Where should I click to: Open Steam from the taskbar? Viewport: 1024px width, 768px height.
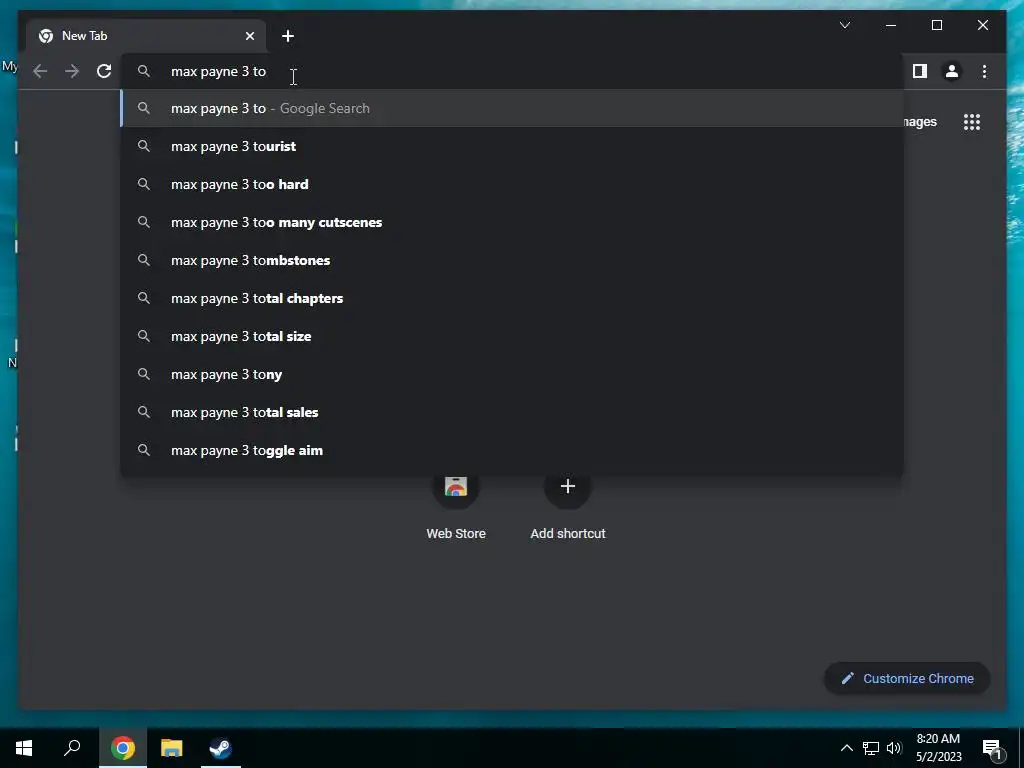(x=221, y=748)
